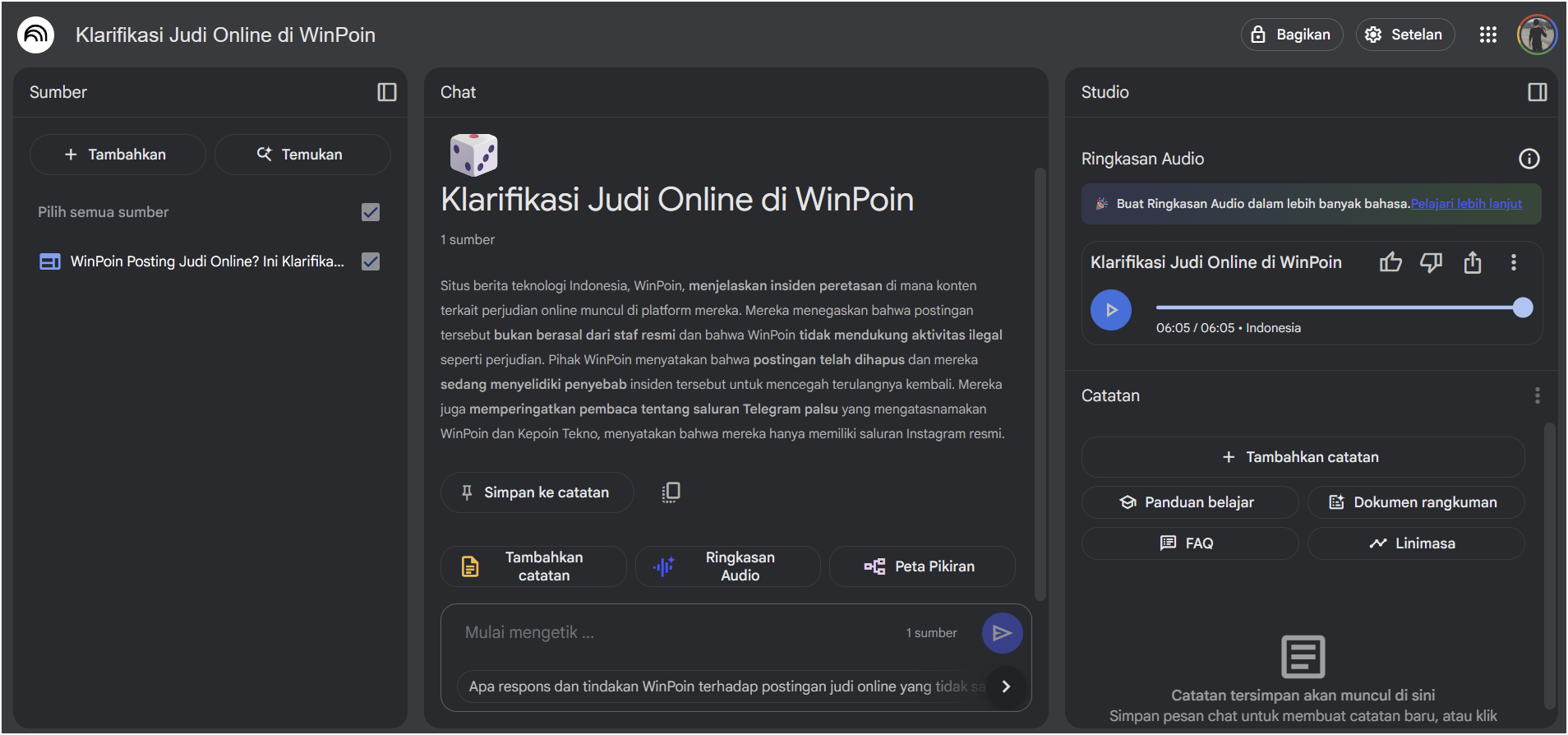Give thumbs down to audio overview
Screen dimensions: 1568x735
[1432, 262]
